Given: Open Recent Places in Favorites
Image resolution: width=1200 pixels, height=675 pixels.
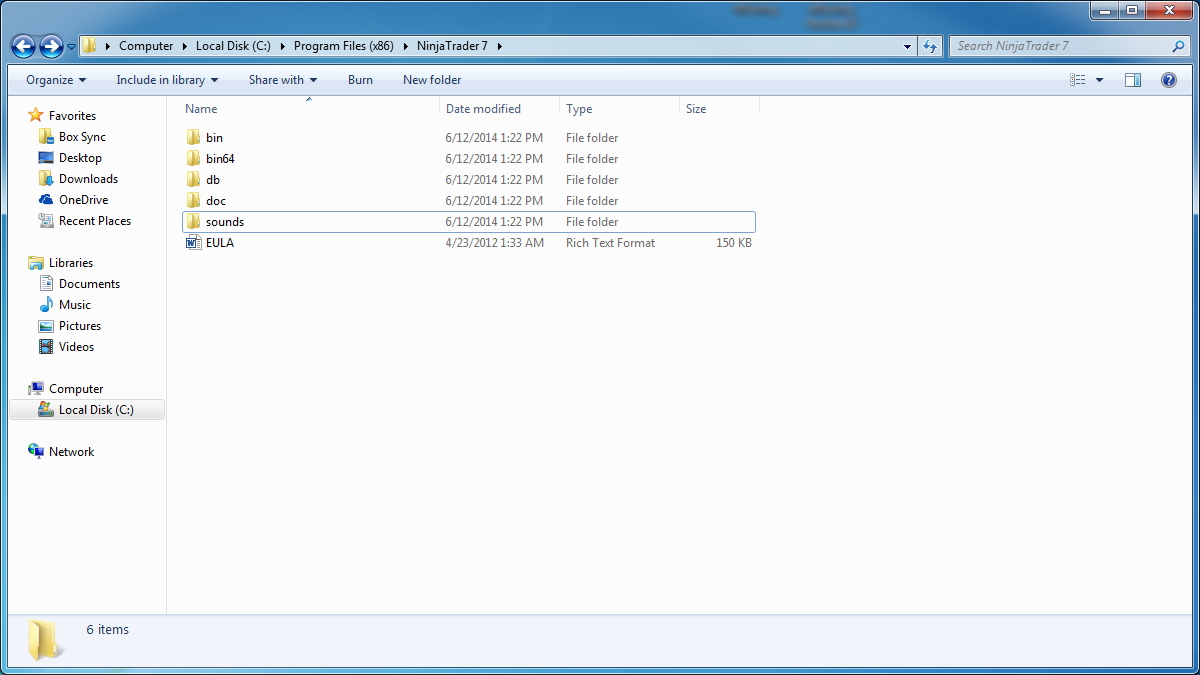Looking at the screenshot, I should coord(95,221).
